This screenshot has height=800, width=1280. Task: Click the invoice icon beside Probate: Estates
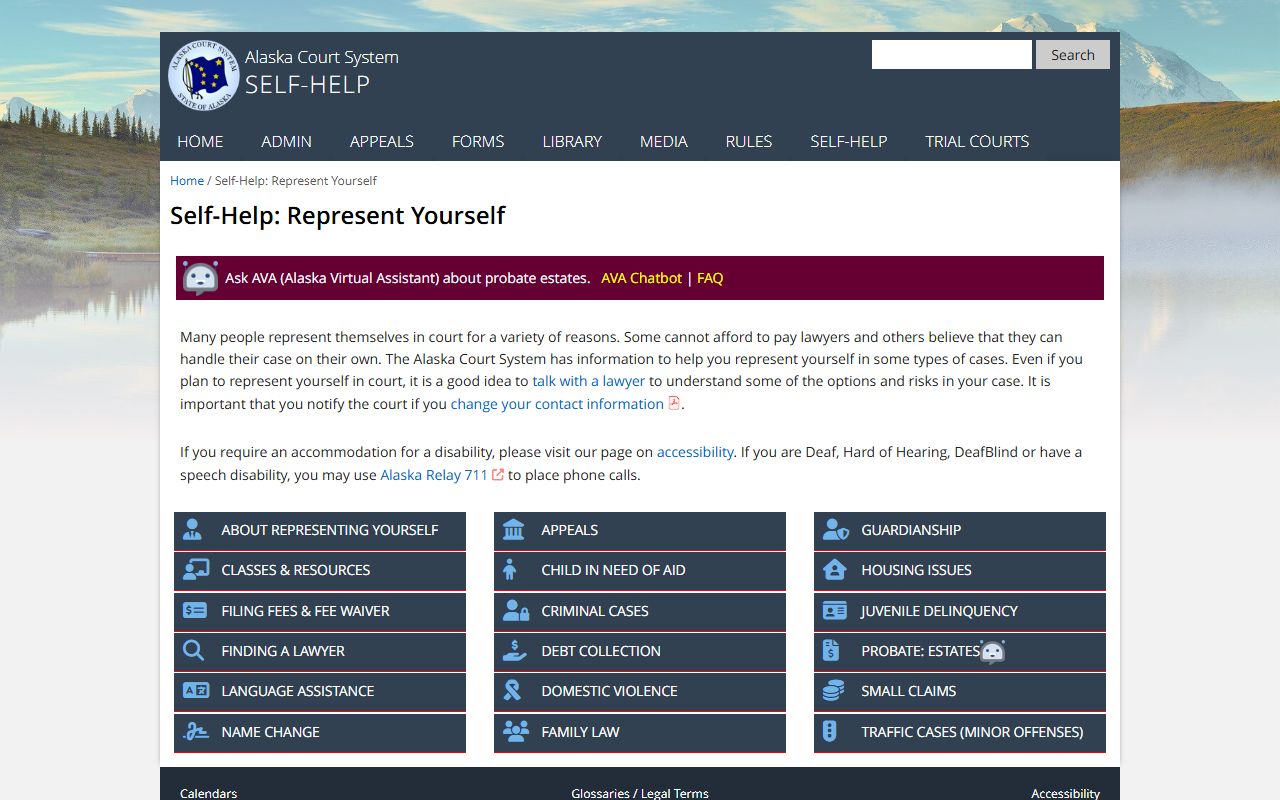click(831, 651)
